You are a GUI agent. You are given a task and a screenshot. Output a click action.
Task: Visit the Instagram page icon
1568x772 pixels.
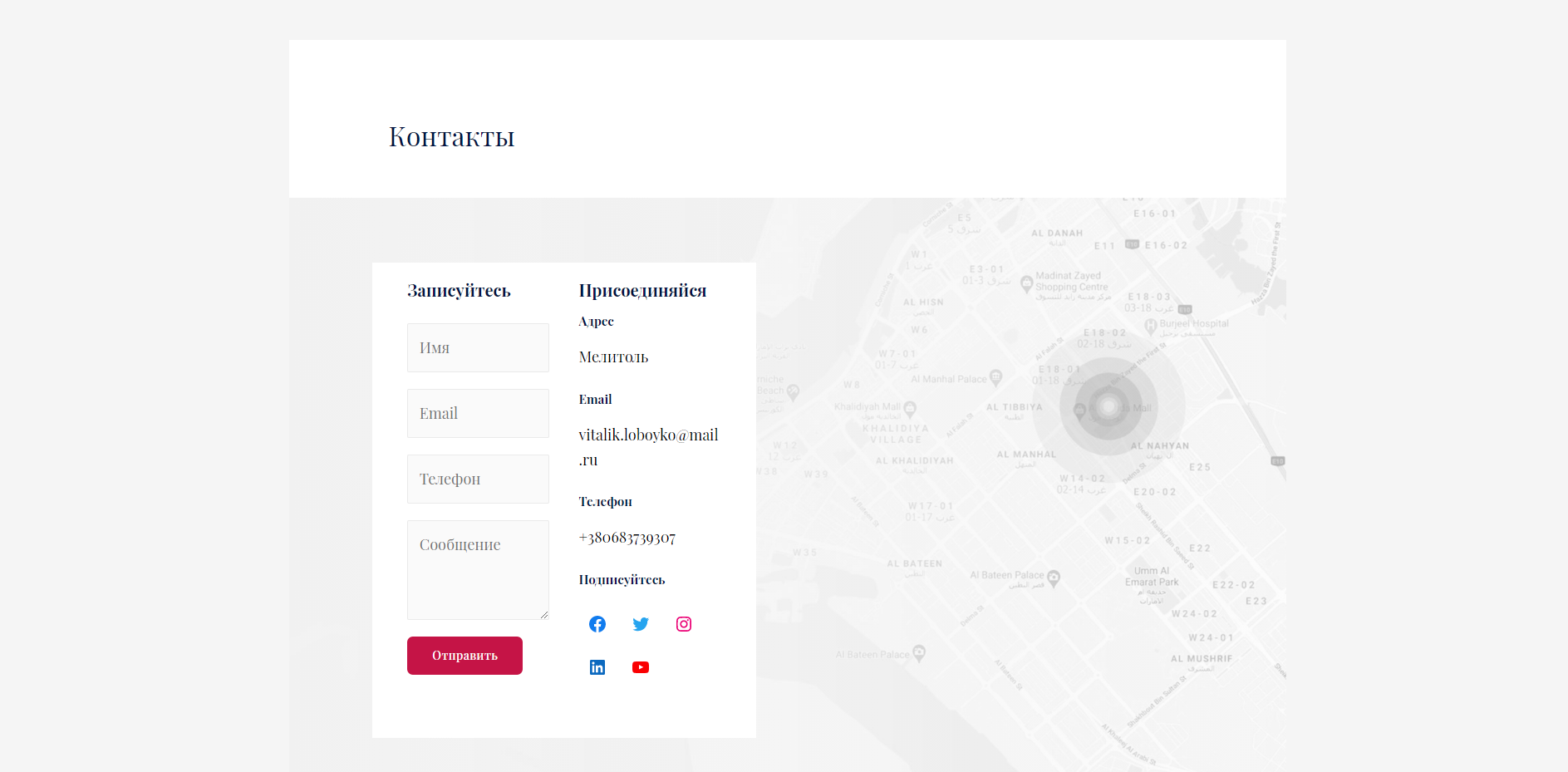tap(683, 624)
